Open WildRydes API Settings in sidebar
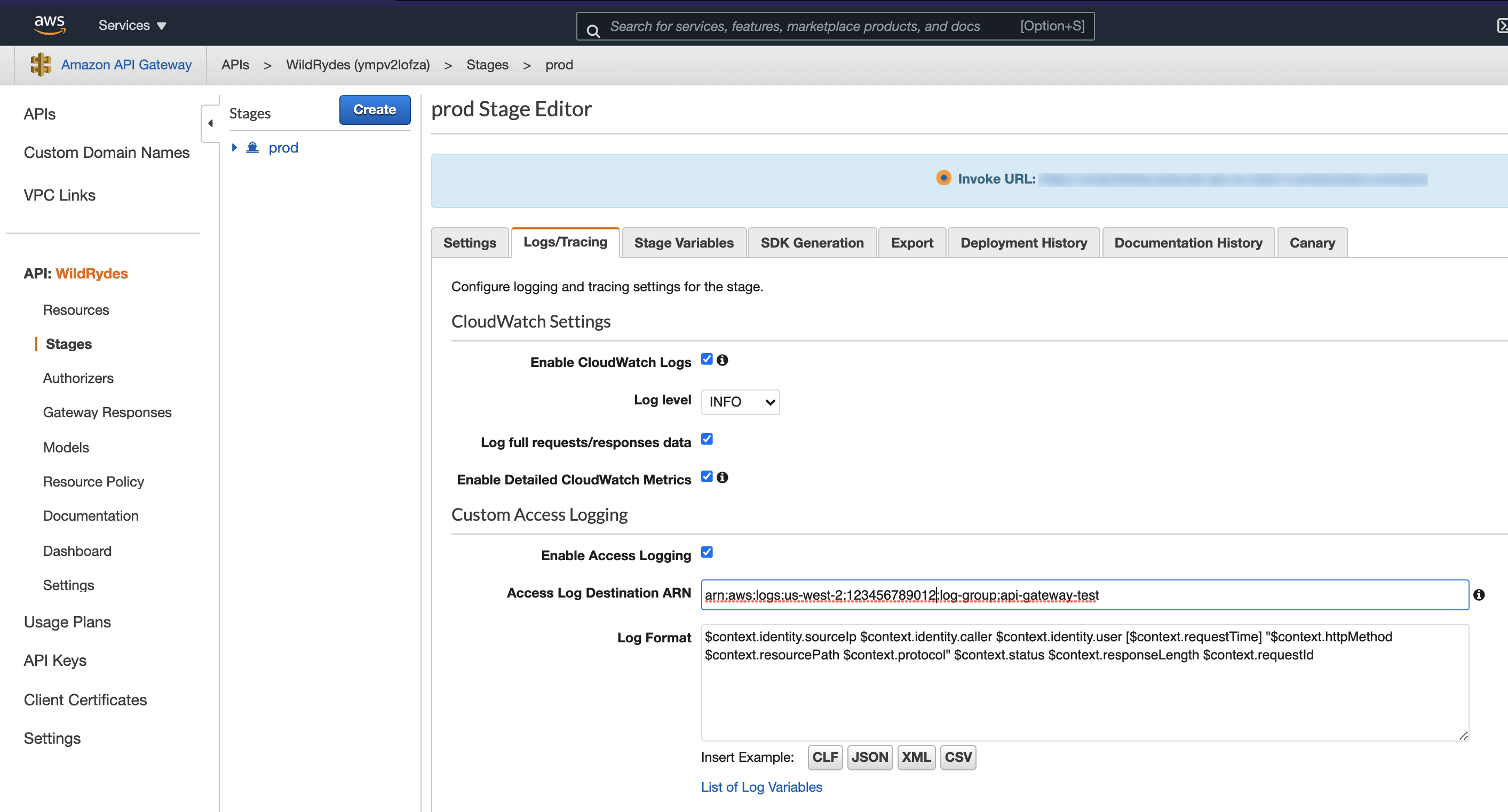This screenshot has width=1508, height=812. point(68,585)
